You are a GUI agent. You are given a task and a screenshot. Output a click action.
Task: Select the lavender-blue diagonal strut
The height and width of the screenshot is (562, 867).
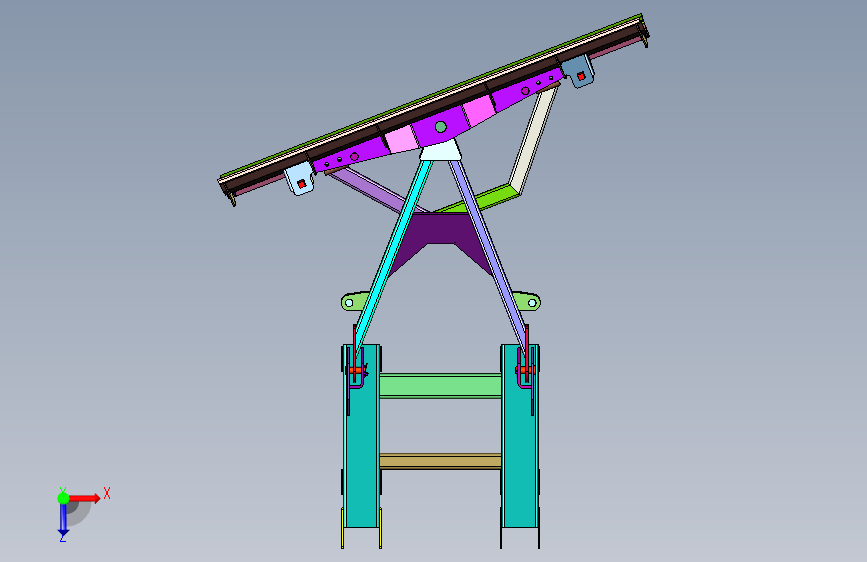pyautogui.click(x=487, y=254)
